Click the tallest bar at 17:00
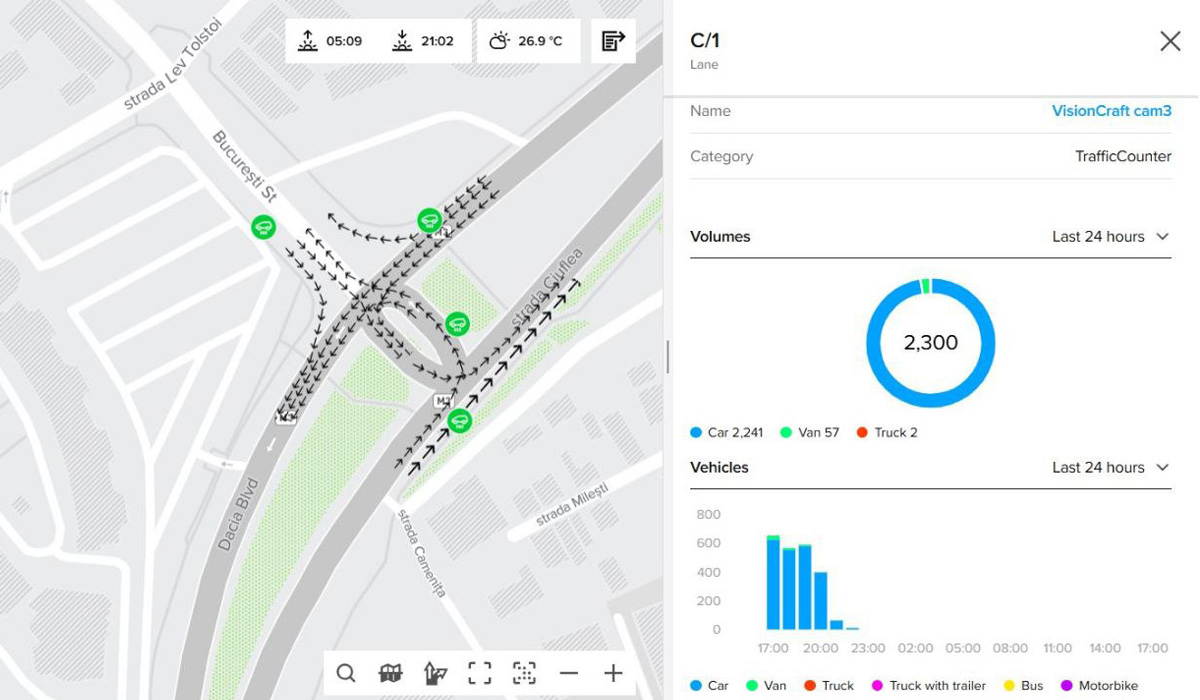The height and width of the screenshot is (700, 1200). coord(773,585)
